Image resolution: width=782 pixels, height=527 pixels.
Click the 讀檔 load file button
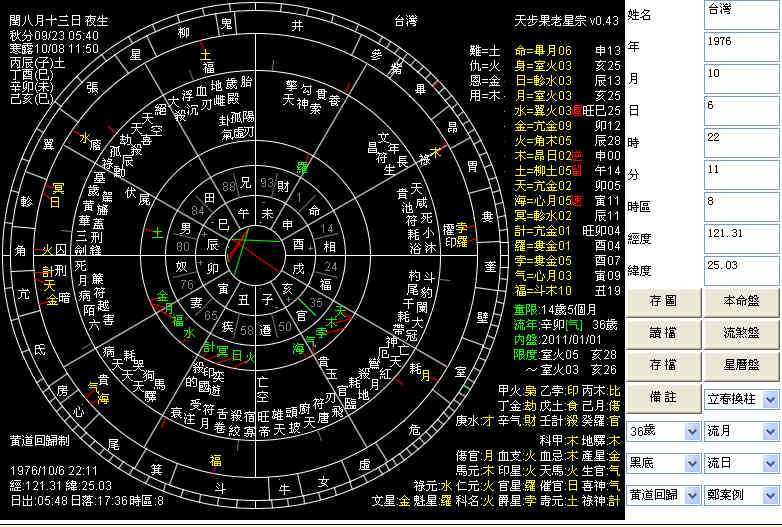pyautogui.click(x=664, y=333)
